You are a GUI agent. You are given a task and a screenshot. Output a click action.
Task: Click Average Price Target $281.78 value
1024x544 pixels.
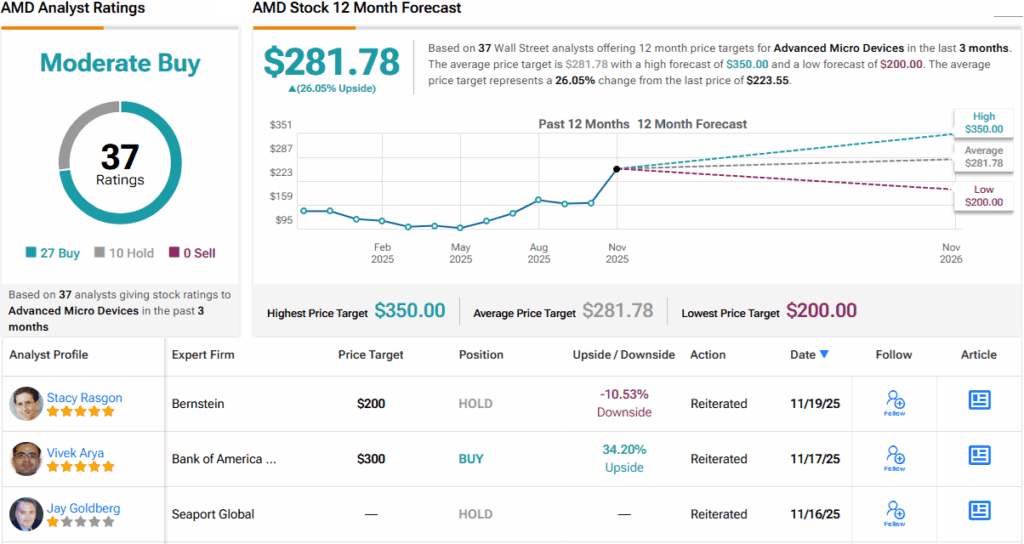(618, 310)
